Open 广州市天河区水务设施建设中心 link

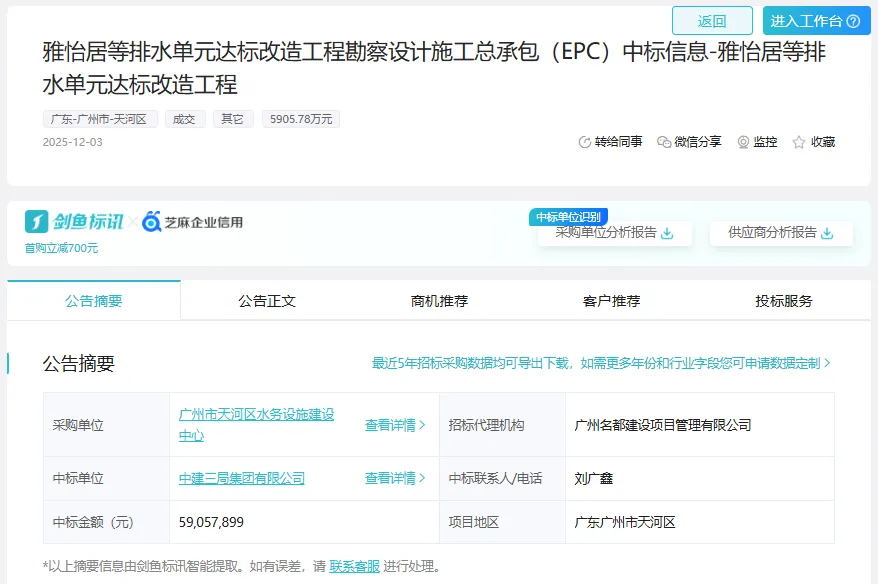tap(256, 424)
